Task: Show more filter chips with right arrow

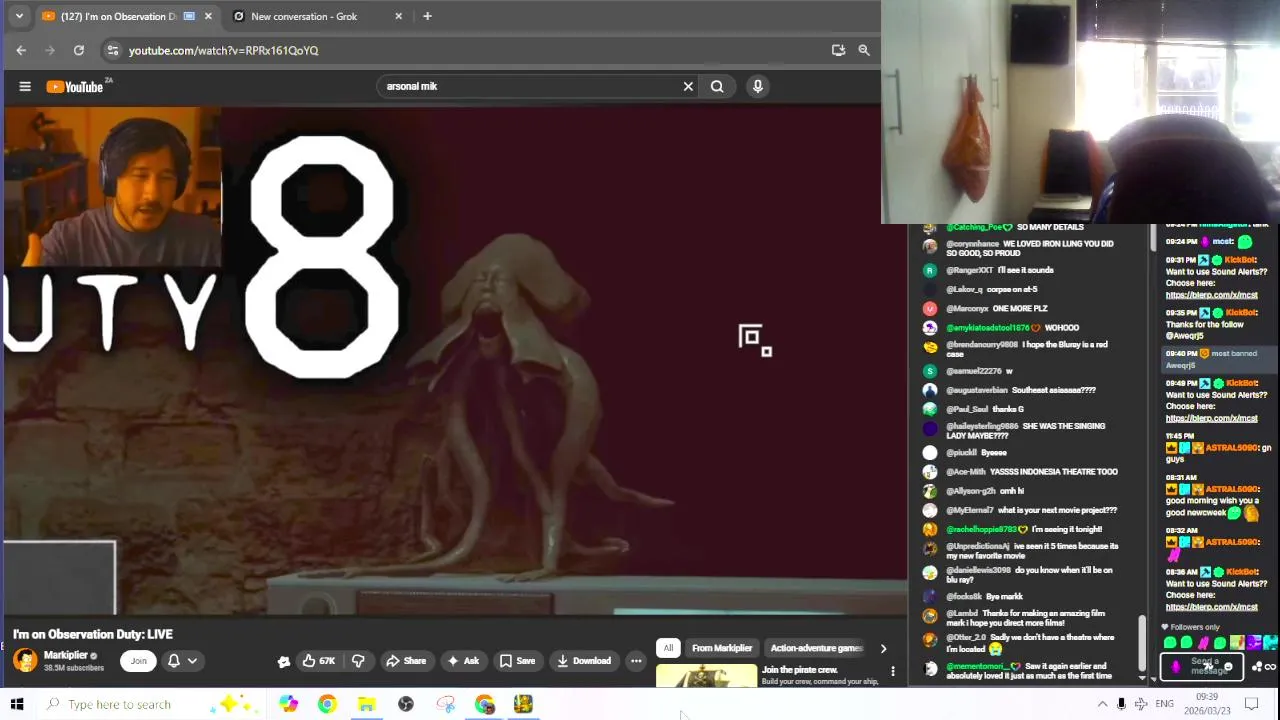Action: pyautogui.click(x=883, y=648)
